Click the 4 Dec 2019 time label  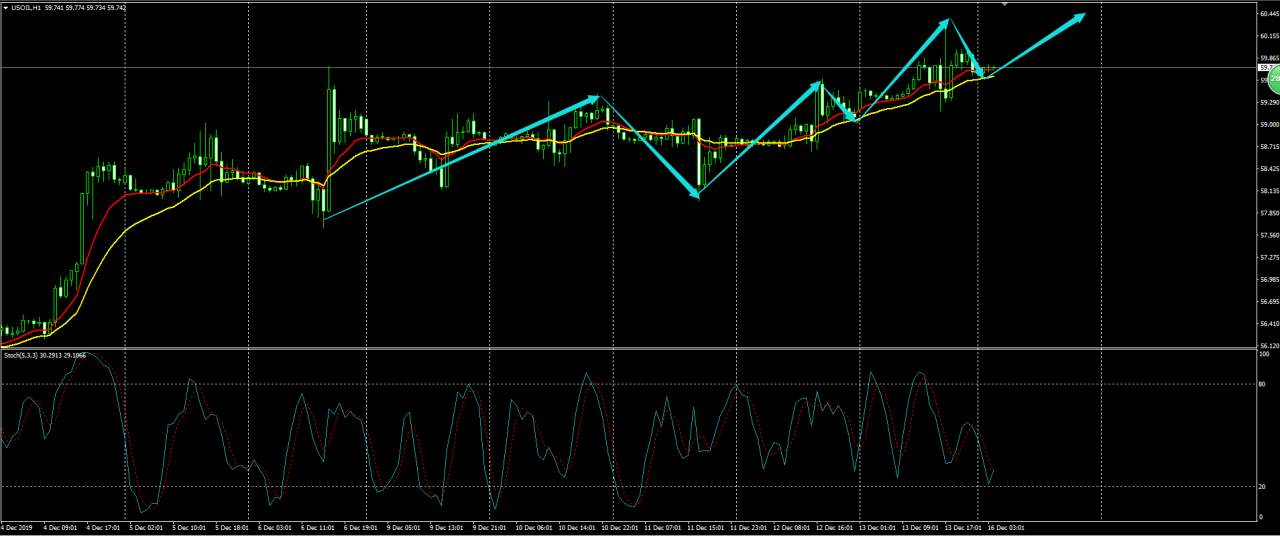16,527
